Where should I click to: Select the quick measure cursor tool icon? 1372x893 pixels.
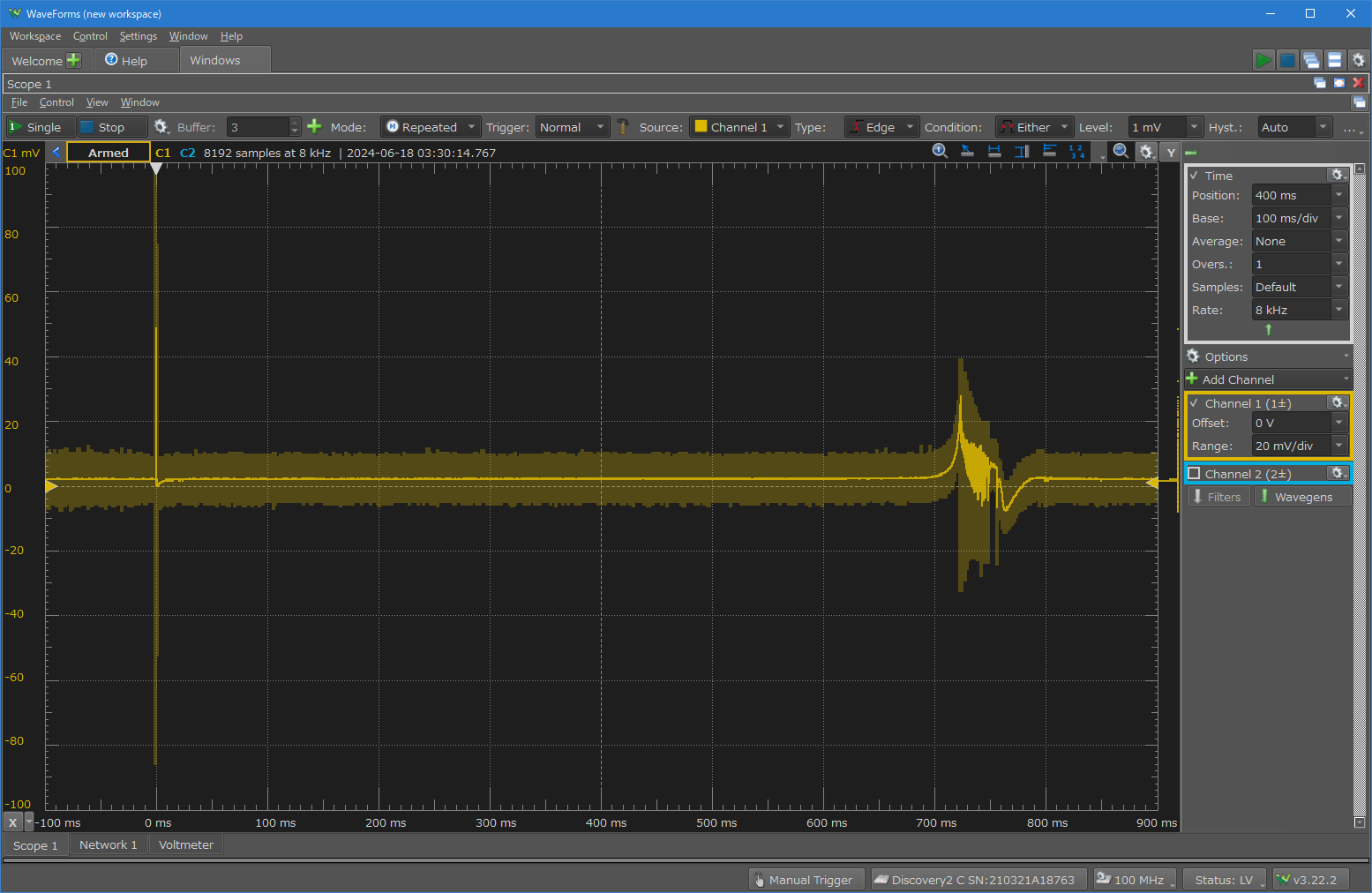click(x=967, y=152)
